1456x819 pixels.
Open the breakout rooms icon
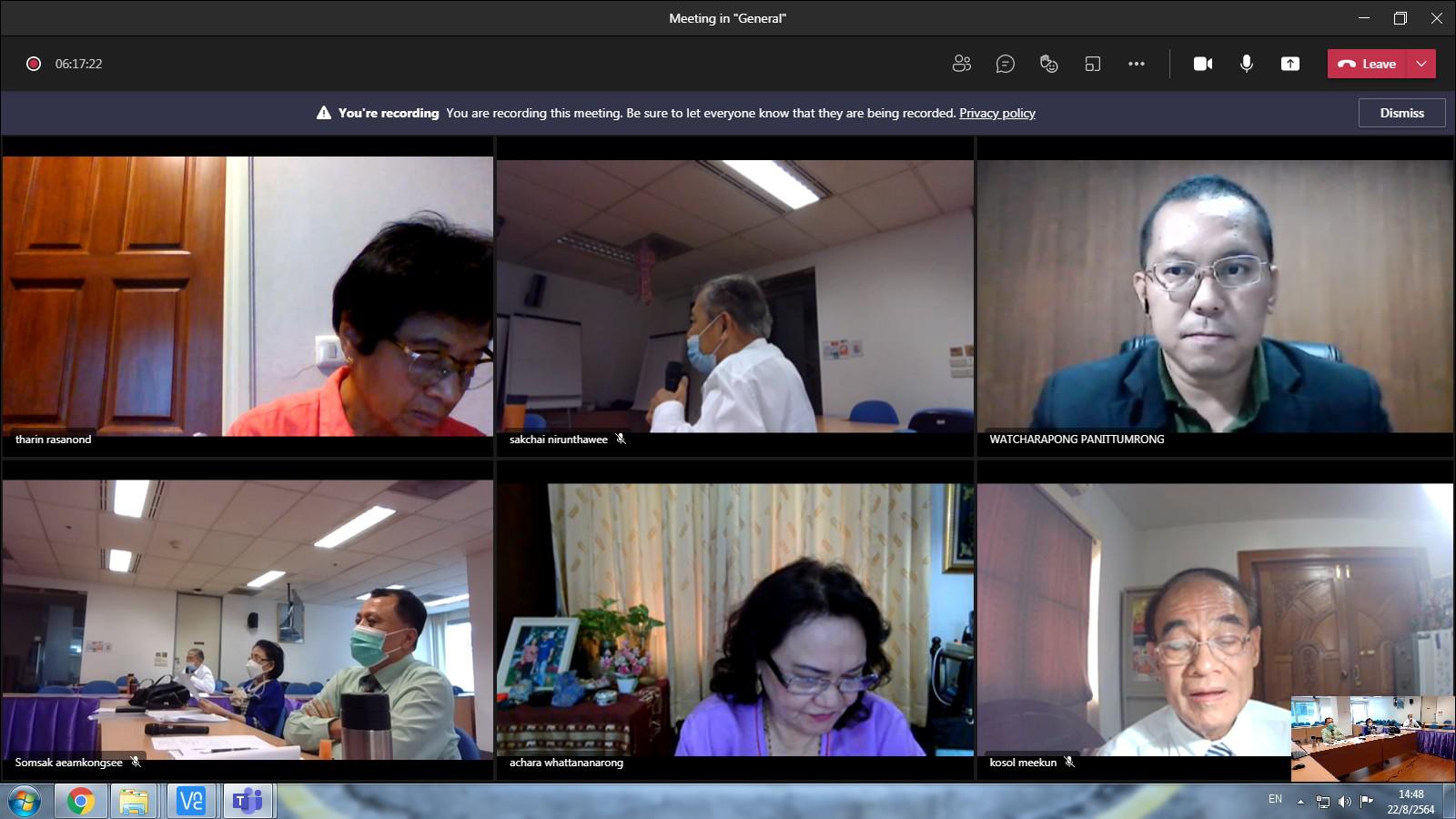click(1093, 64)
